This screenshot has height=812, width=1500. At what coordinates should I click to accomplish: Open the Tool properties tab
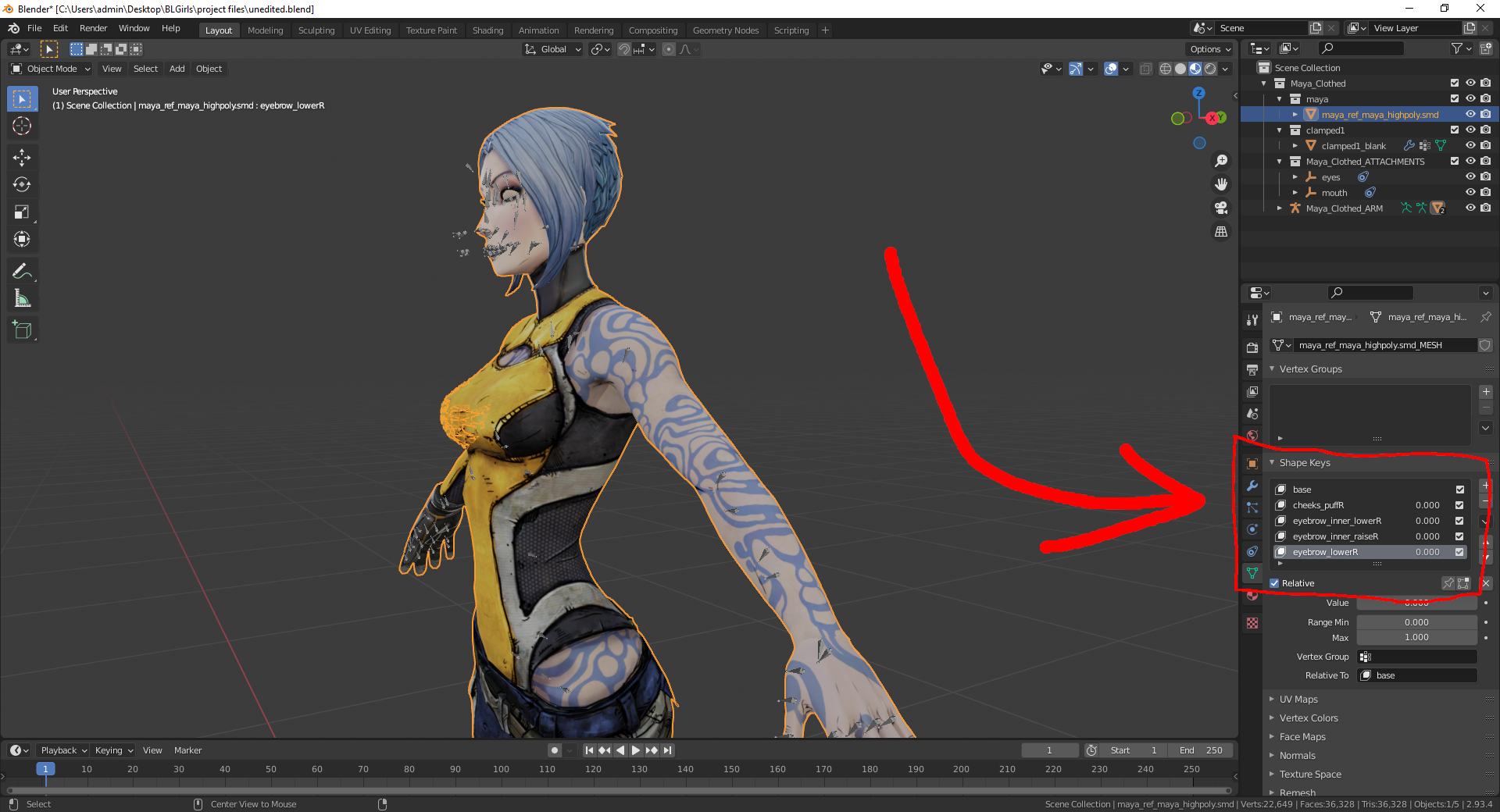(x=1252, y=320)
